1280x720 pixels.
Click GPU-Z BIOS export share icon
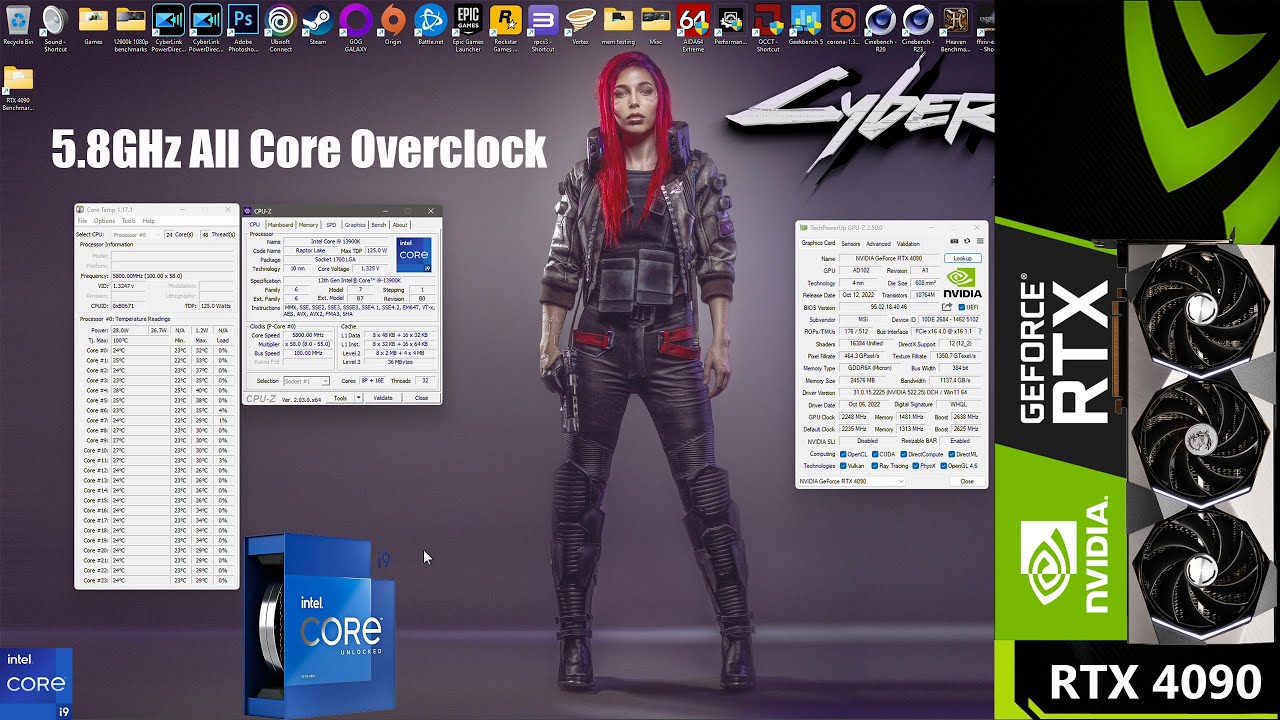tap(947, 307)
